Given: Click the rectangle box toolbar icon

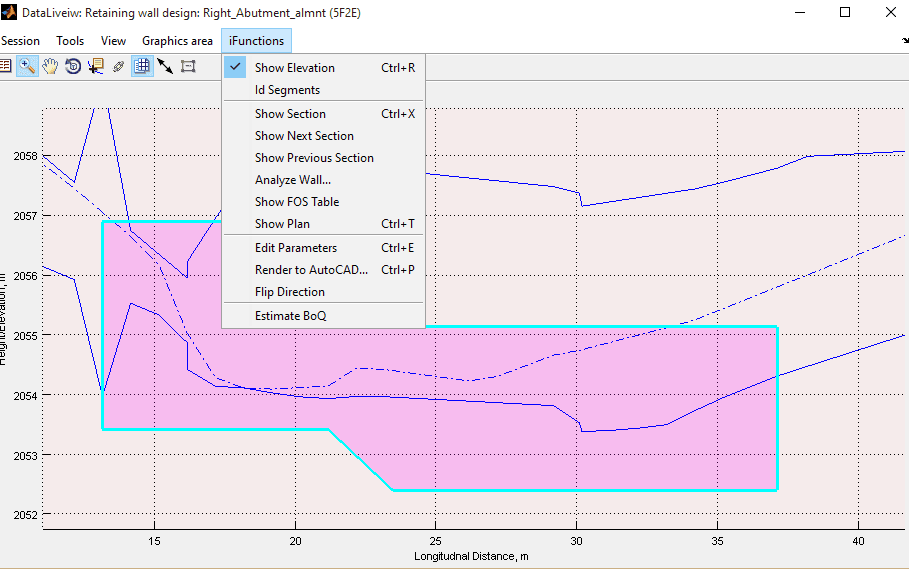Looking at the screenshot, I should (x=188, y=66).
